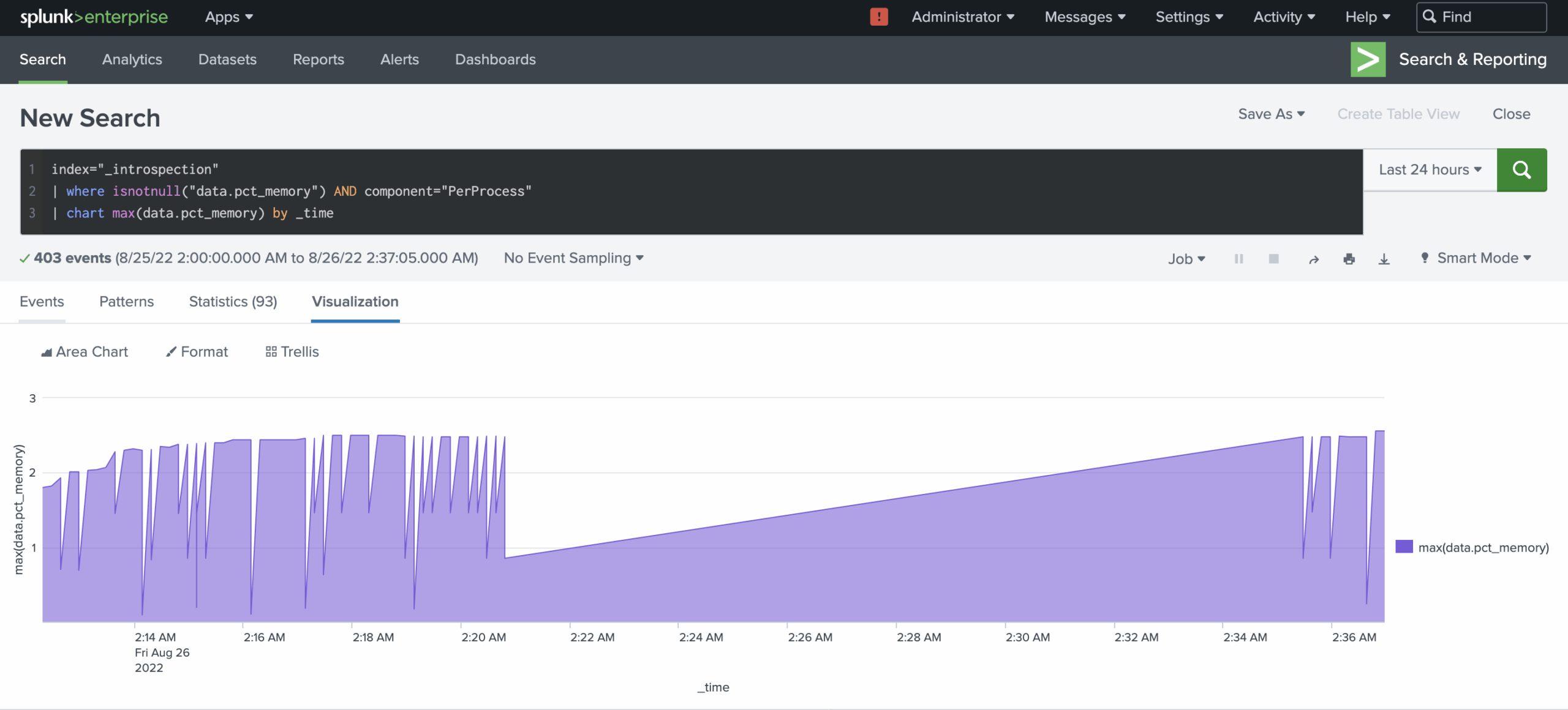The width and height of the screenshot is (1568, 710).
Task: Change visualization using Area Chart selector
Action: coord(83,351)
